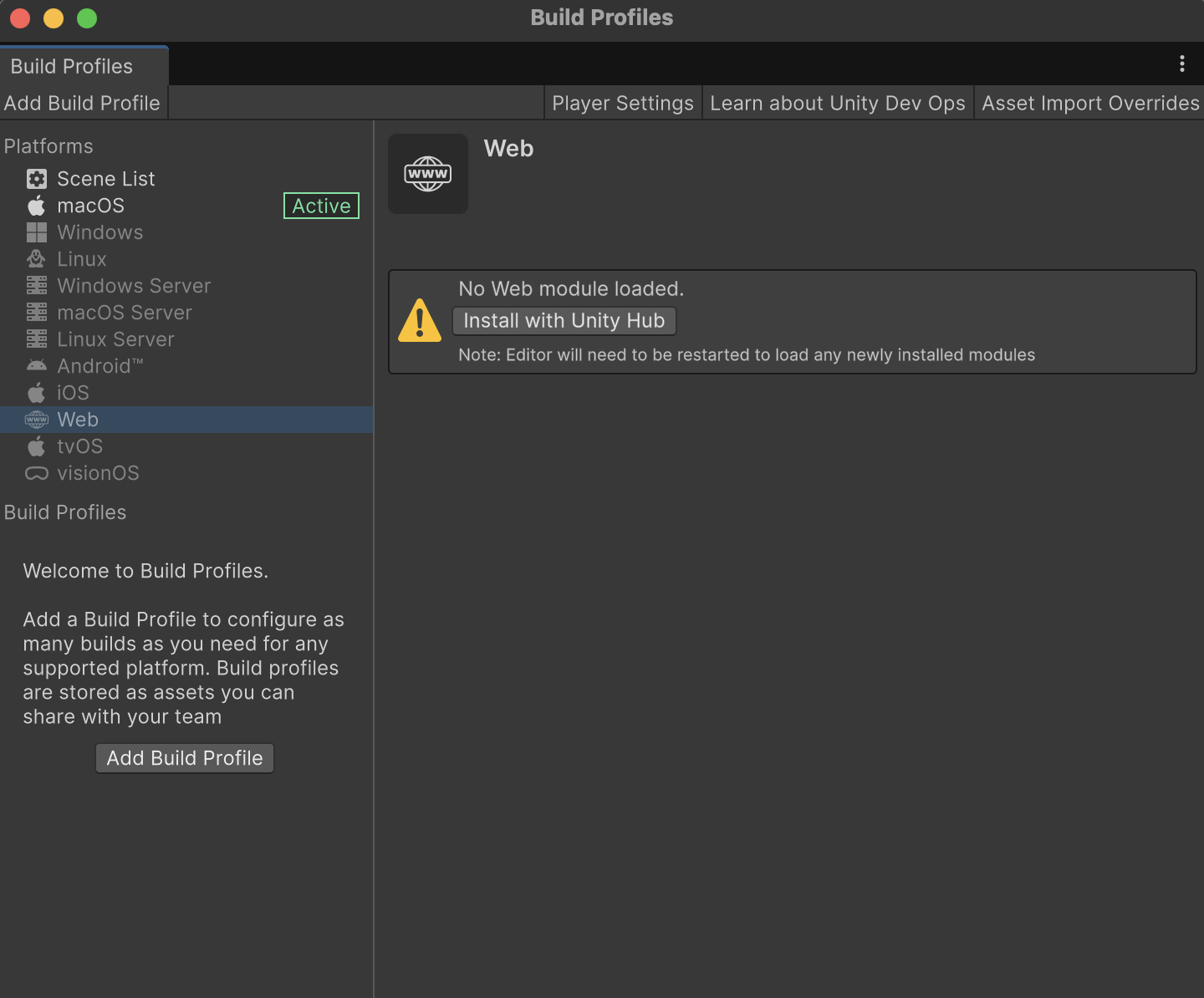Select the visionOS platform
The height and width of the screenshot is (998, 1204).
click(x=186, y=473)
